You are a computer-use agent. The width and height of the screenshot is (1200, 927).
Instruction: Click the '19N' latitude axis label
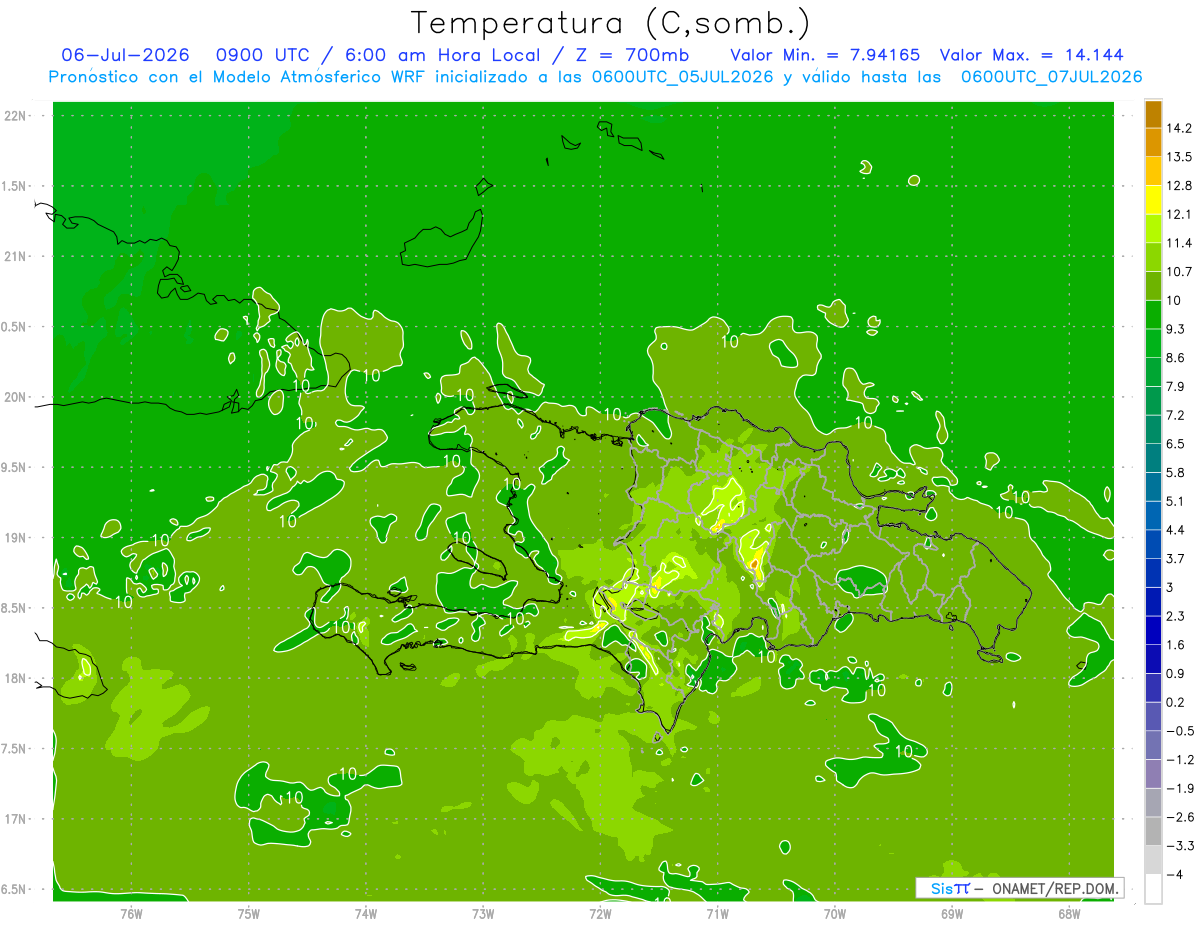tap(15, 538)
